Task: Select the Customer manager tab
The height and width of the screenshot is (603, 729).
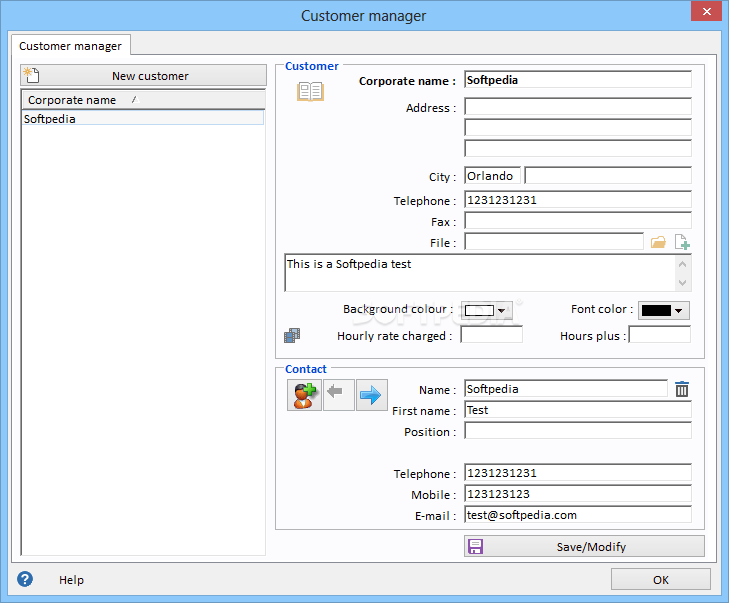Action: (x=71, y=46)
